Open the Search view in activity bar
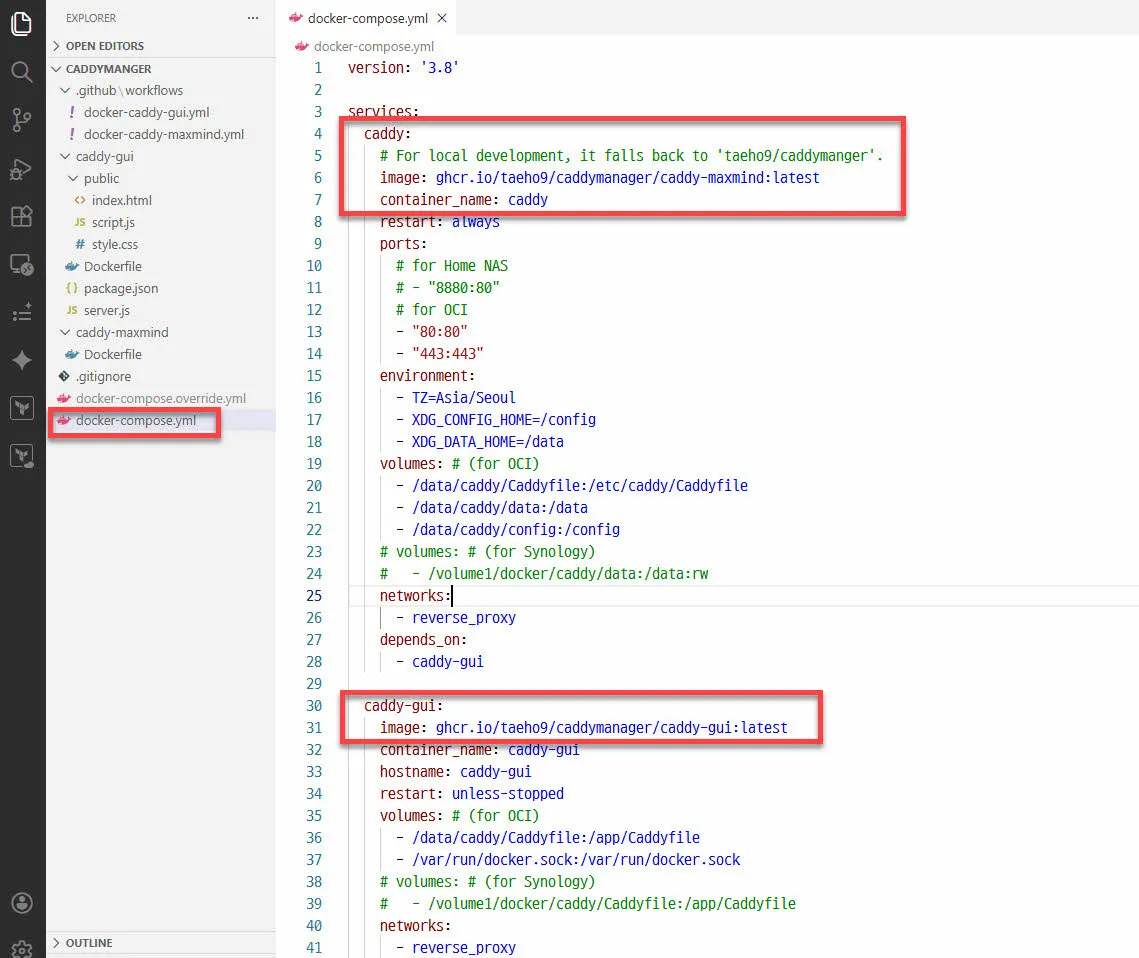This screenshot has height=958, width=1139. [x=22, y=71]
